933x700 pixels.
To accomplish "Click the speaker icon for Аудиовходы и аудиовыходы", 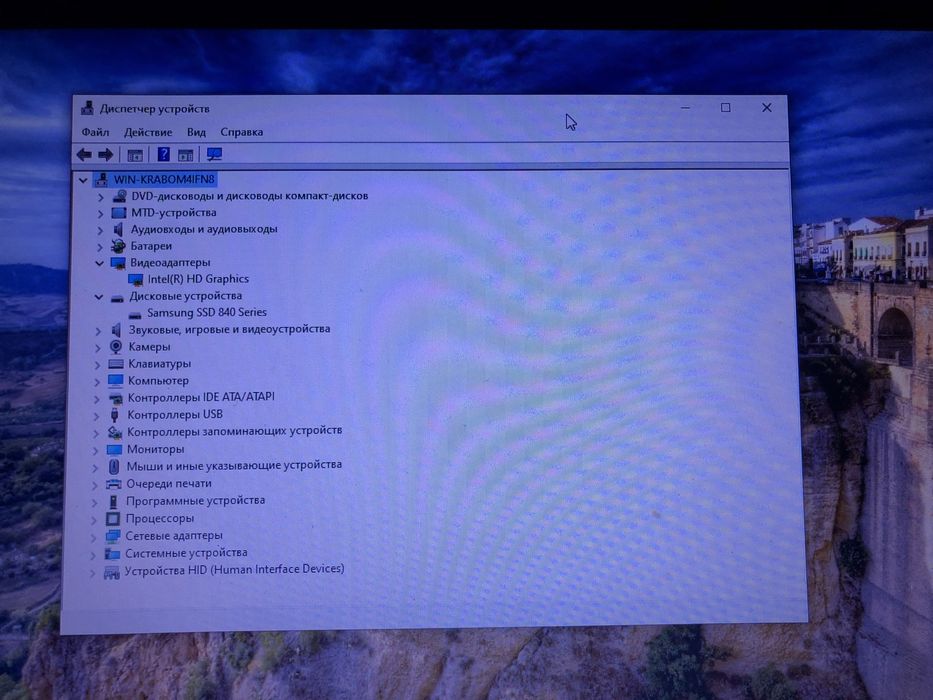I will coord(118,229).
